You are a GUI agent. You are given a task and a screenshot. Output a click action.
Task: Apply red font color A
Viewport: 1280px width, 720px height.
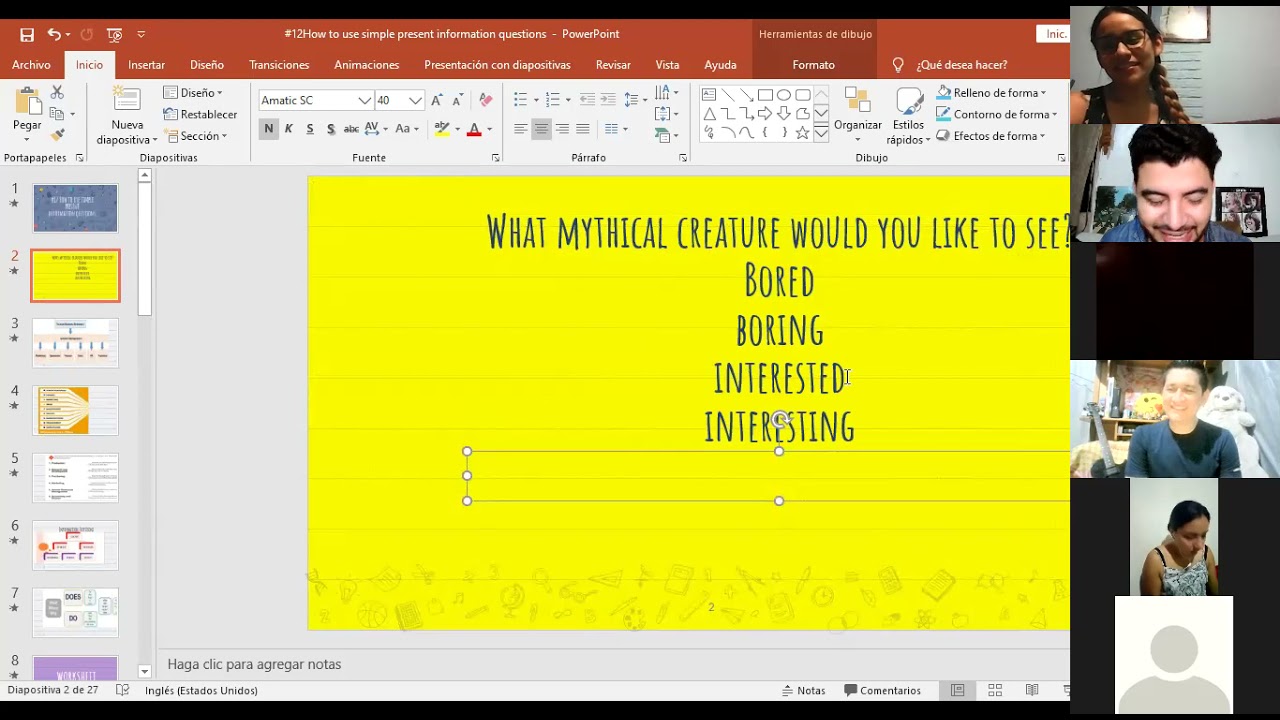pyautogui.click(x=474, y=129)
